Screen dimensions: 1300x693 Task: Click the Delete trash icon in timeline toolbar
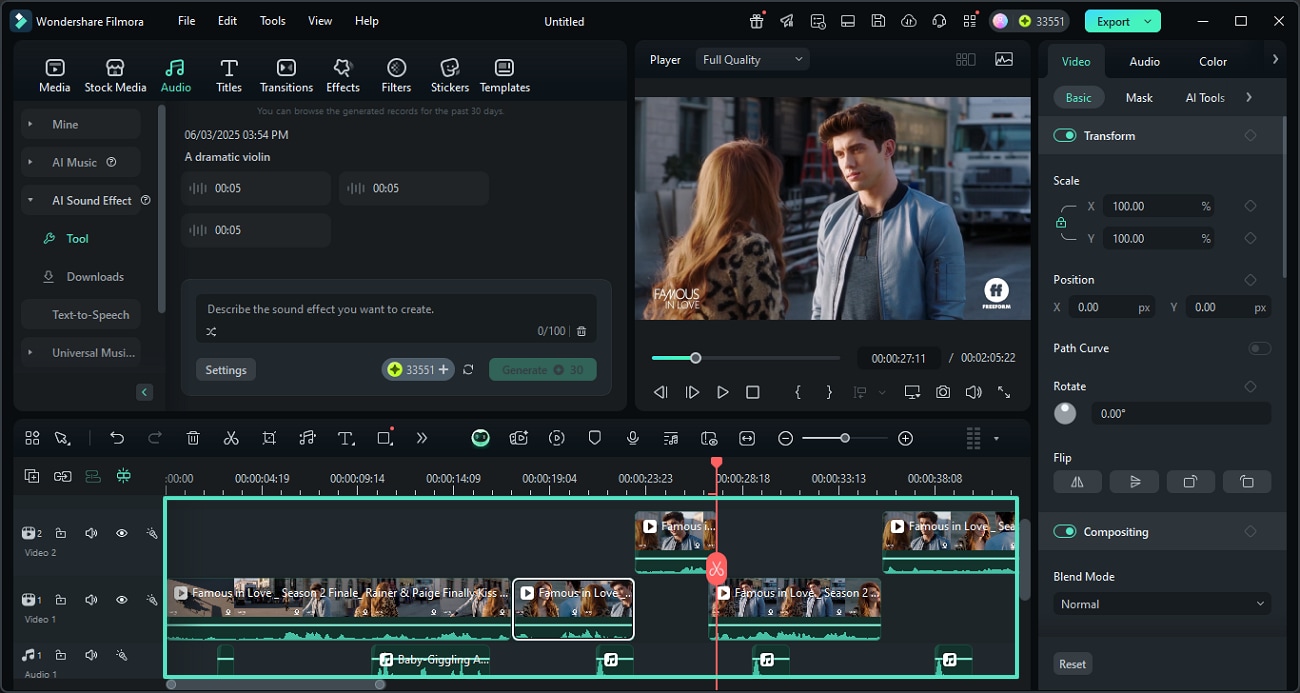[x=194, y=438]
